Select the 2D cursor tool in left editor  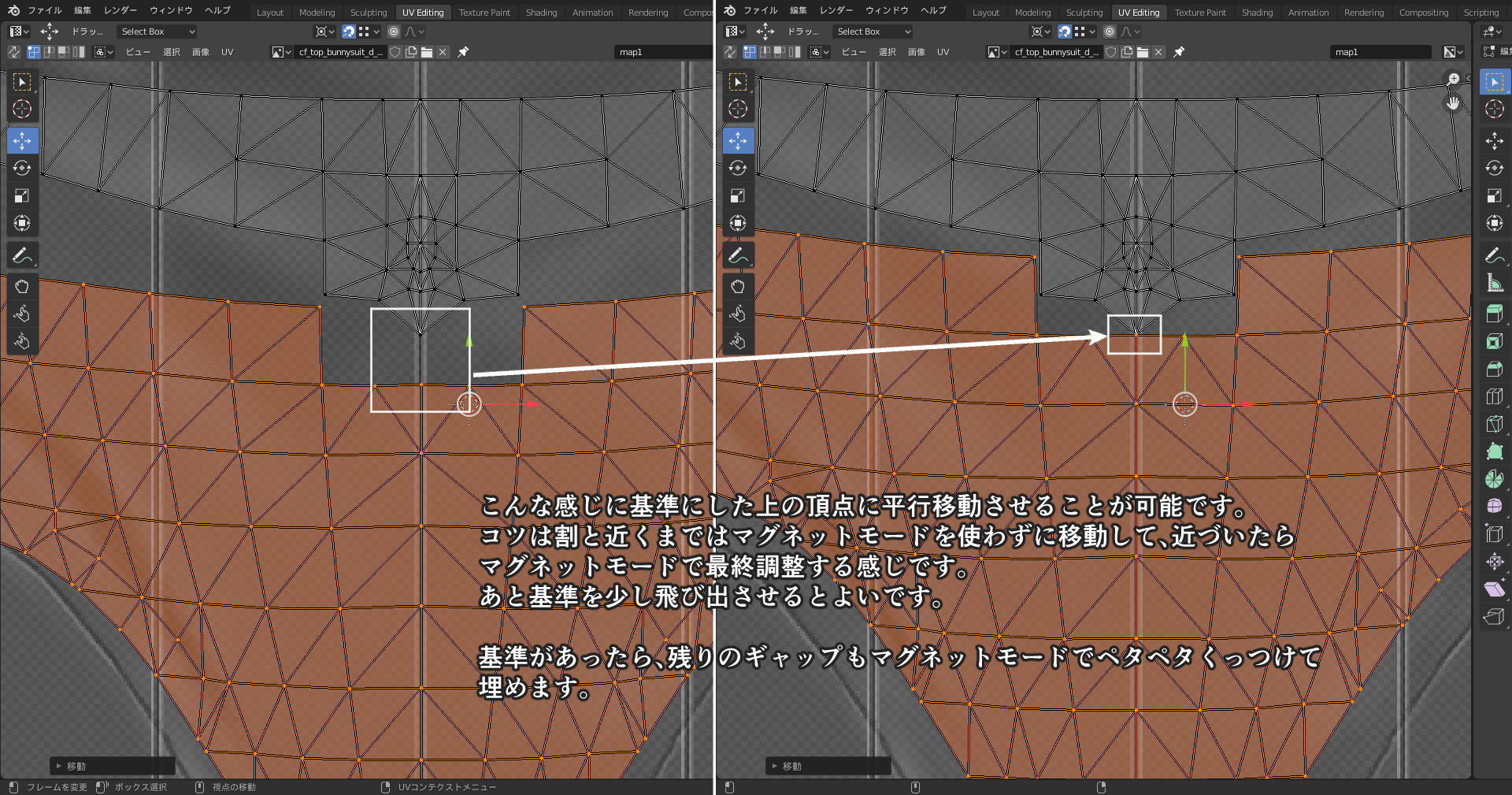22,109
